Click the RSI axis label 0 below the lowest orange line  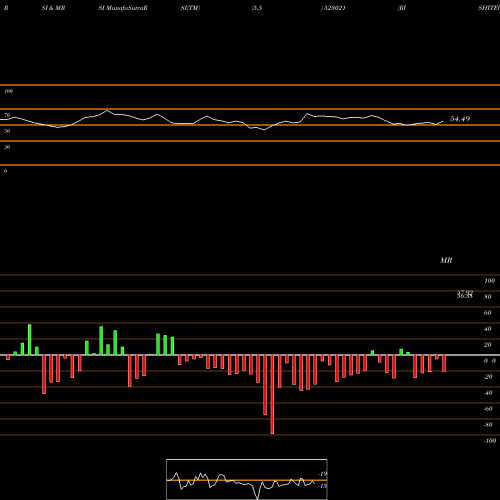pyautogui.click(x=5, y=171)
